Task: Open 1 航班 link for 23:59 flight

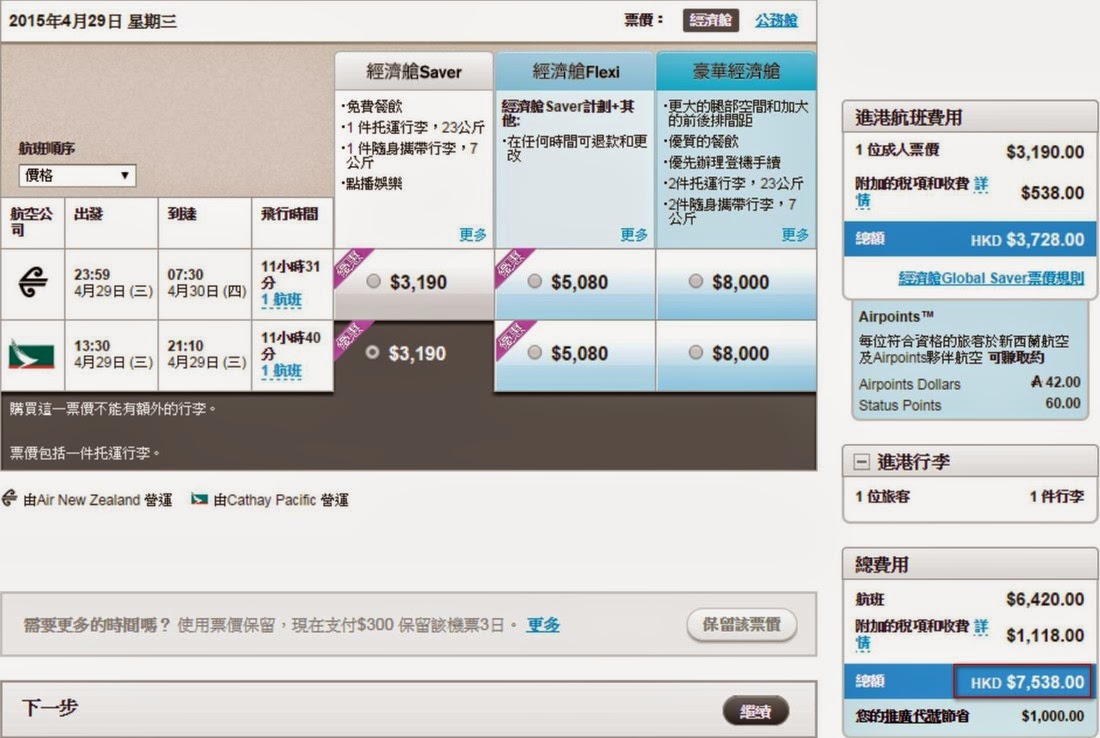Action: click(281, 299)
